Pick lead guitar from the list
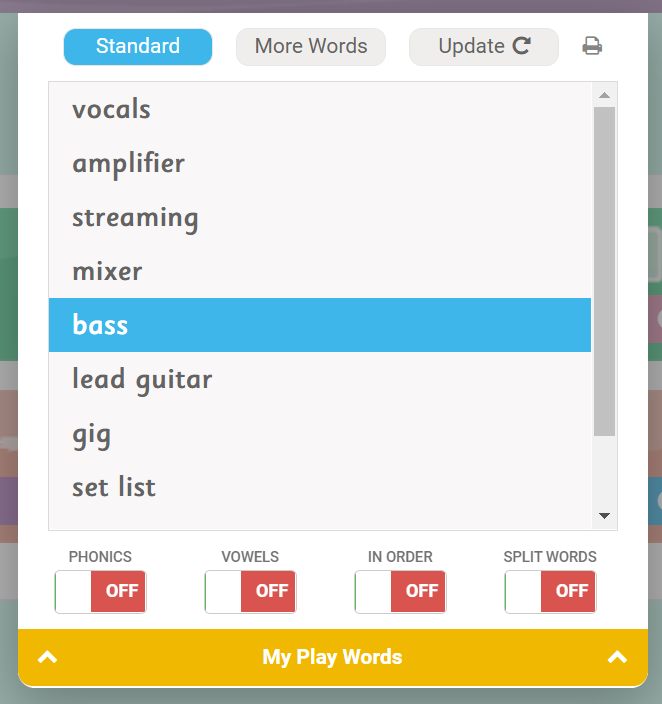Viewport: 662px width, 704px height. (142, 379)
